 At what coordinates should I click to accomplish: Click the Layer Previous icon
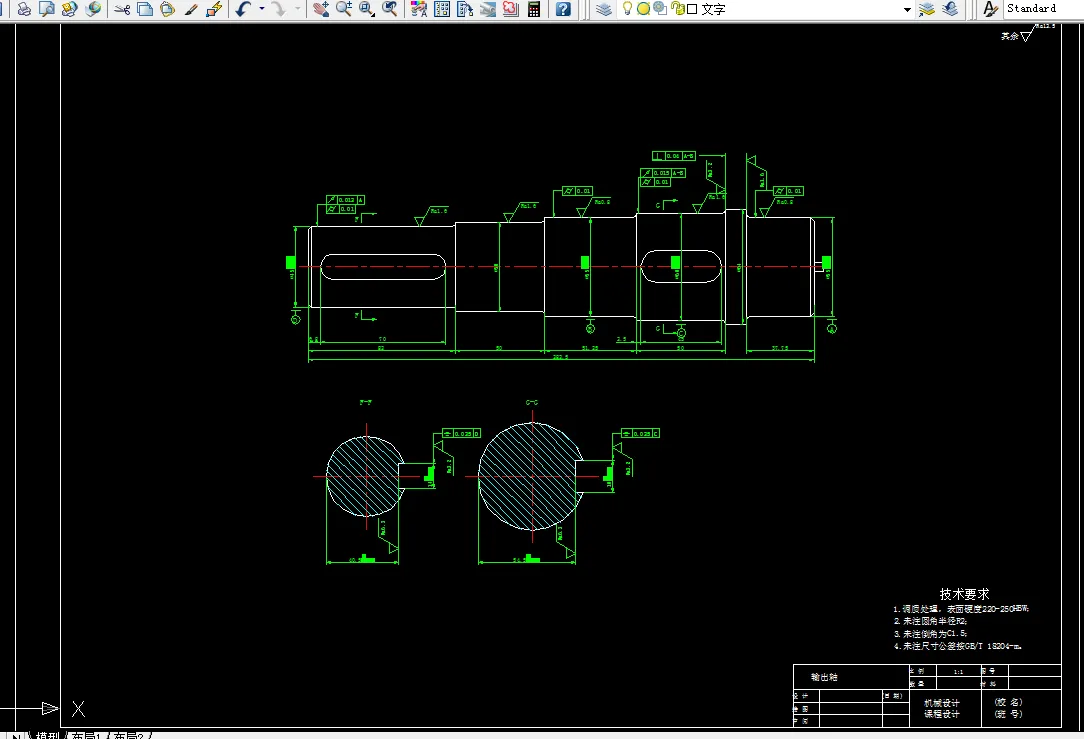pos(950,9)
